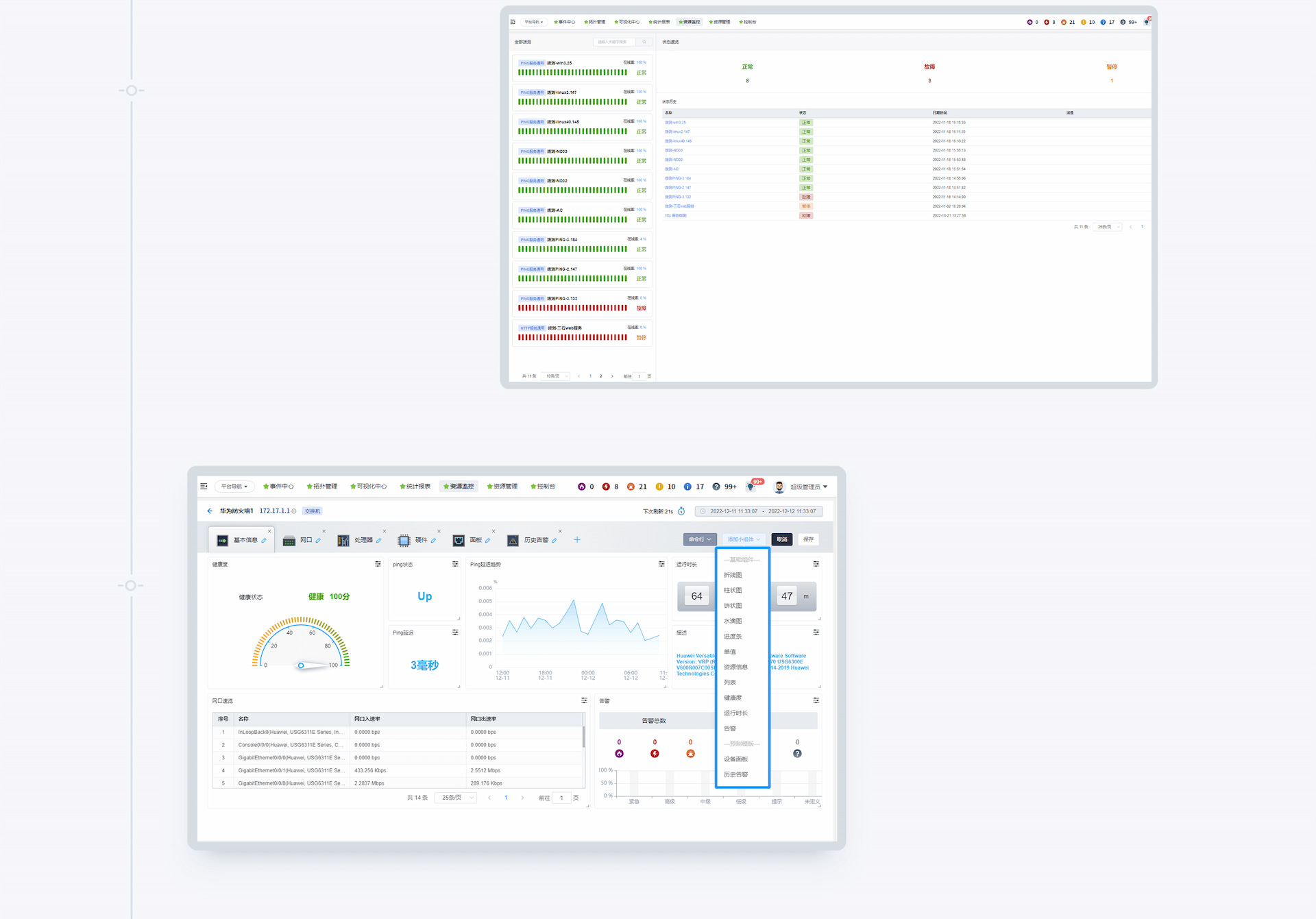This screenshot has height=919, width=1316.
Task: Open the 25条/页 page size selector
Action: pos(455,798)
